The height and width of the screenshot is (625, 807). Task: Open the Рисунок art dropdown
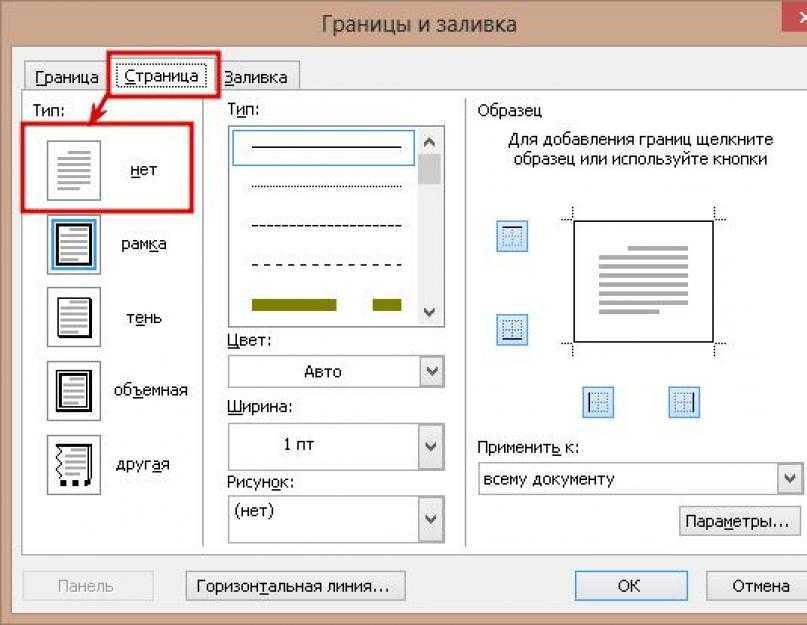point(431,519)
